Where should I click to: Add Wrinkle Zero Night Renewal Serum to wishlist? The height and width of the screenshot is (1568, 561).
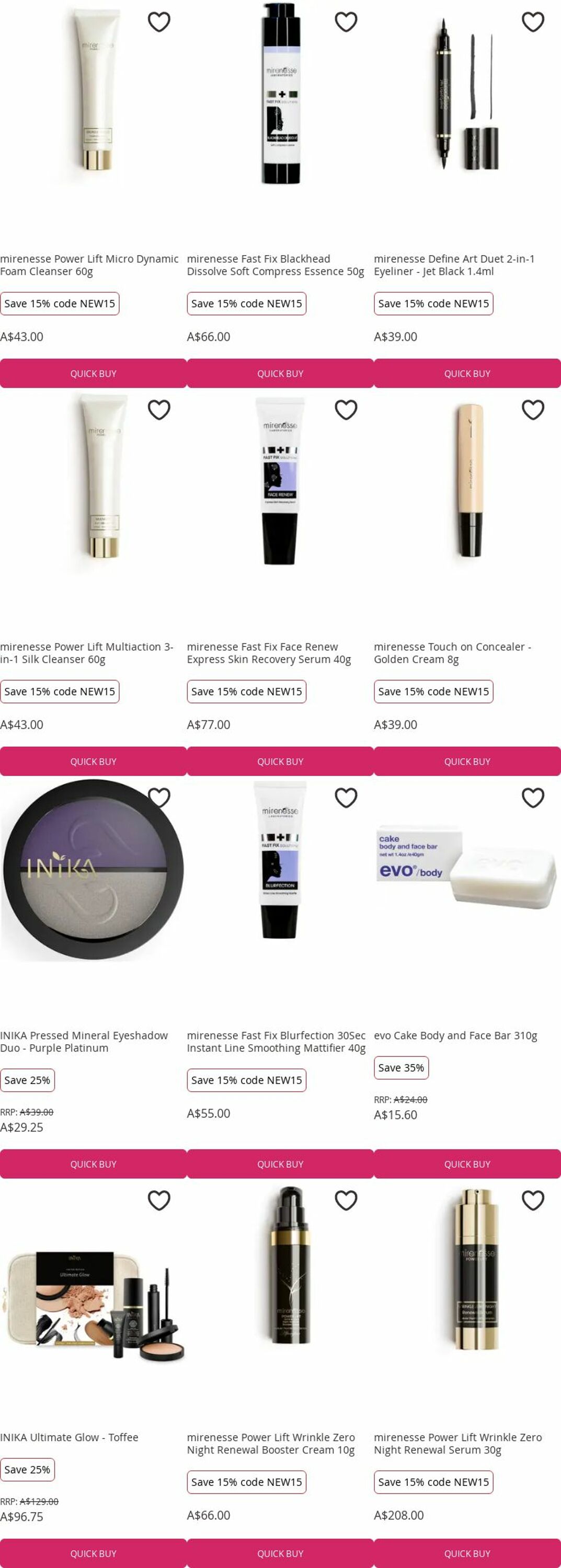pyautogui.click(x=533, y=1200)
